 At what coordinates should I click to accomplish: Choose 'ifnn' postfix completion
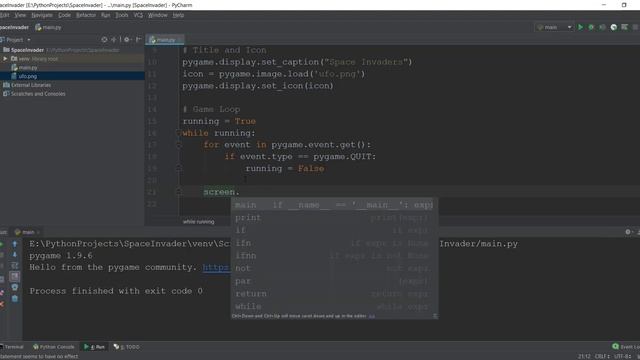tap(334, 256)
